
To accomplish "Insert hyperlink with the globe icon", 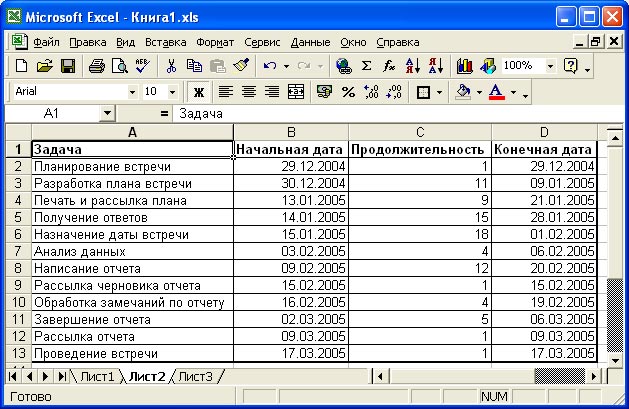I will [x=344, y=66].
